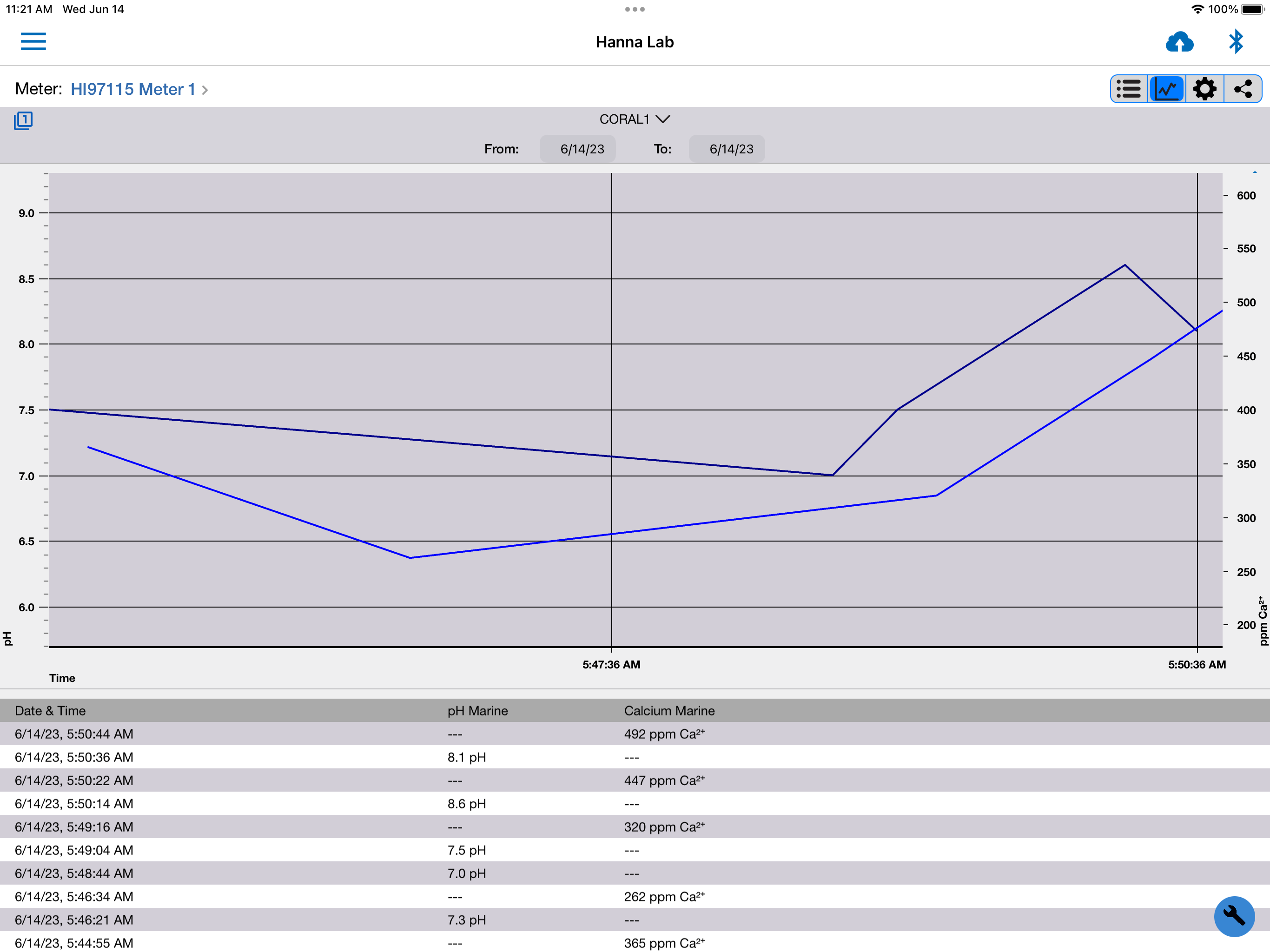Switch to graph view
This screenshot has height=952, width=1270.
(1167, 89)
